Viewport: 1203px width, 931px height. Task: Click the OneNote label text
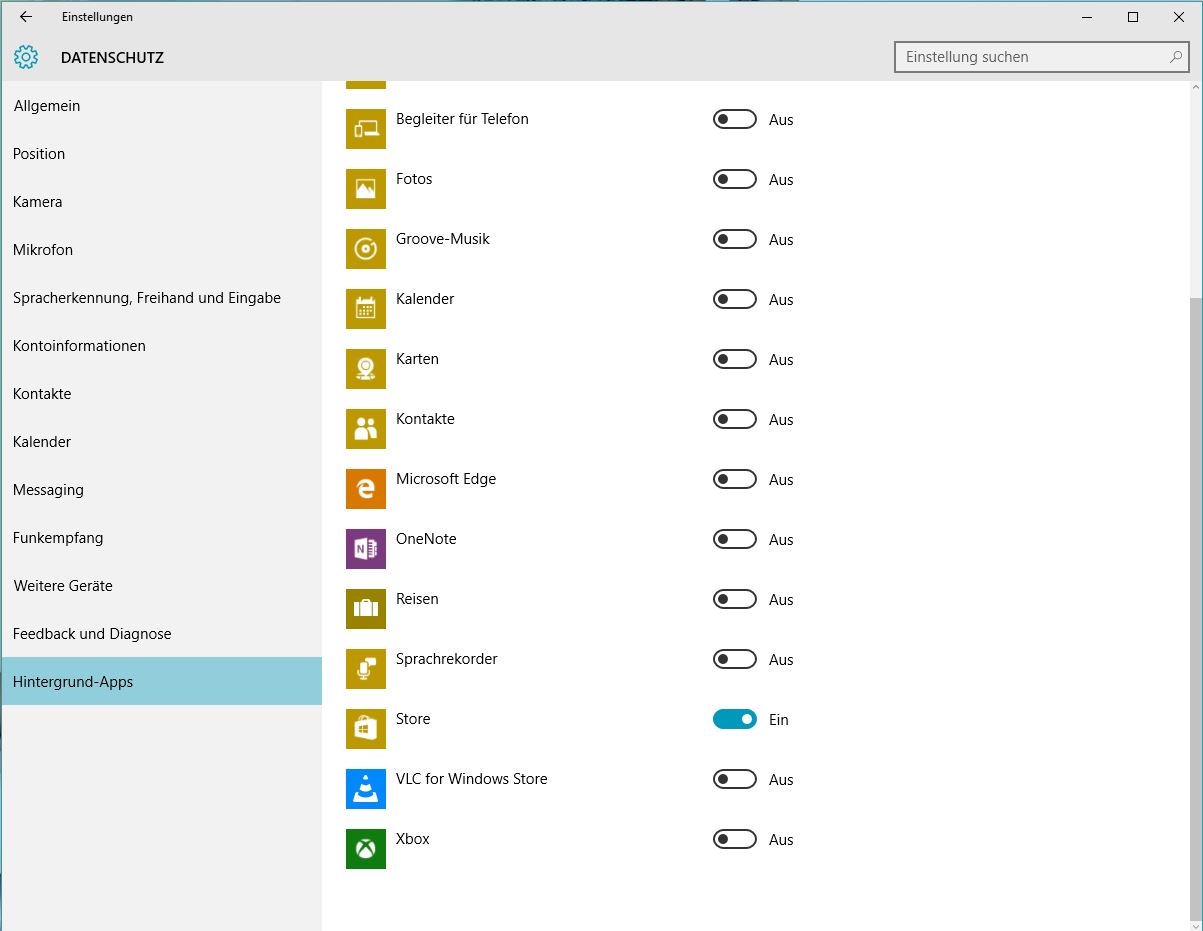click(426, 539)
